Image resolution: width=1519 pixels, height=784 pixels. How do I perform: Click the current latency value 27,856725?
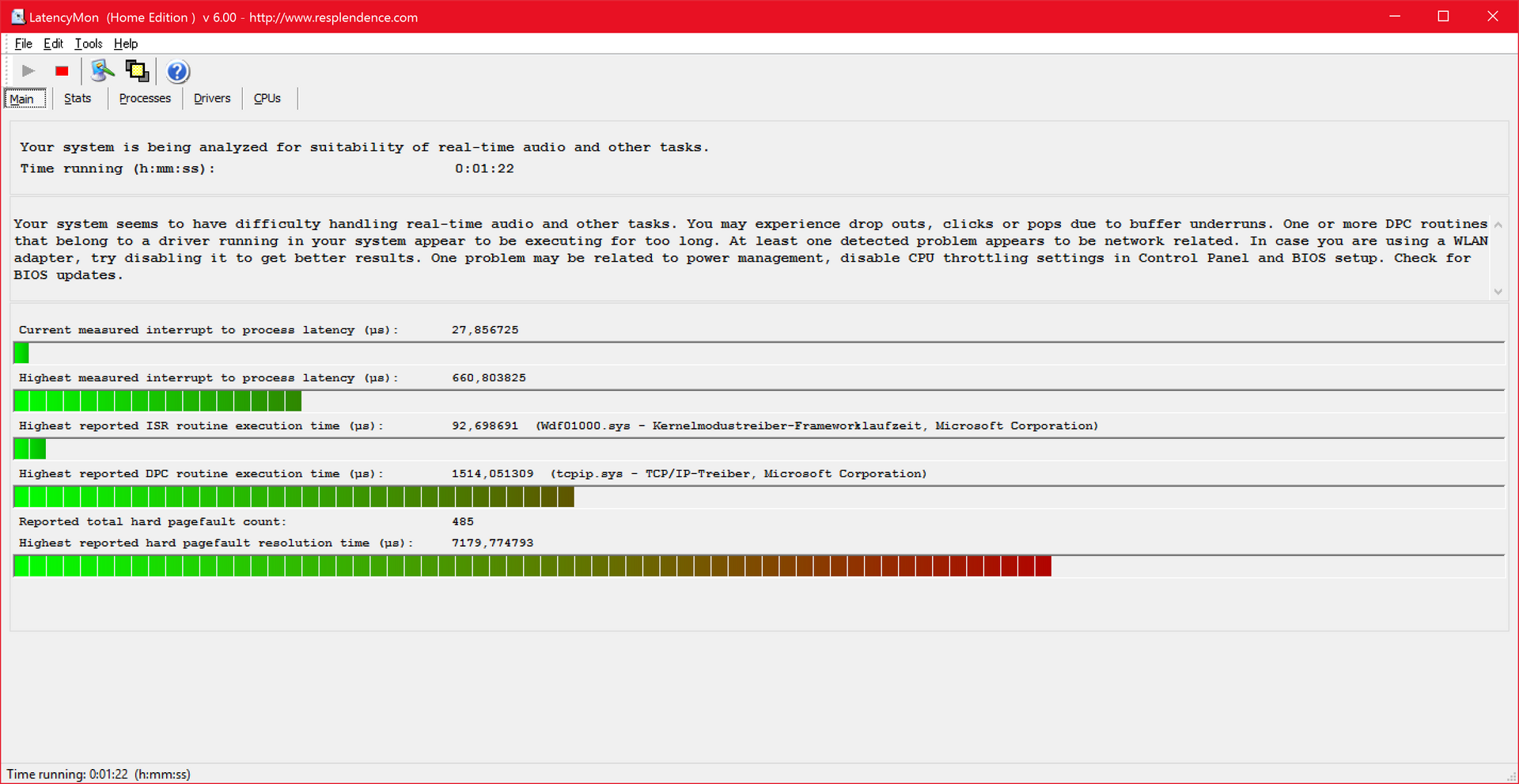[x=485, y=330]
